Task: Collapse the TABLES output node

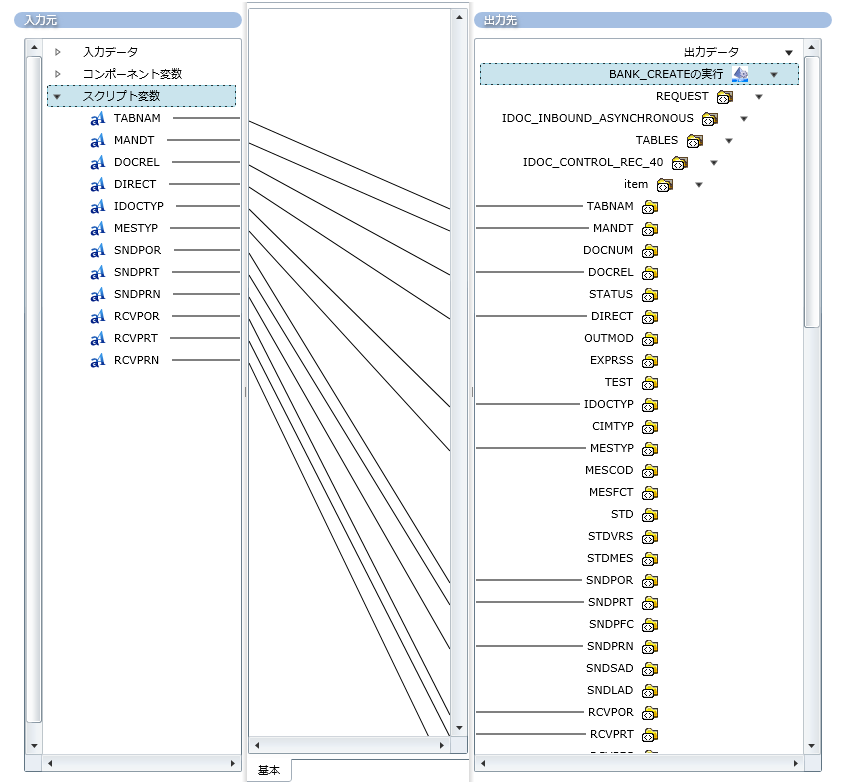Action: click(729, 141)
